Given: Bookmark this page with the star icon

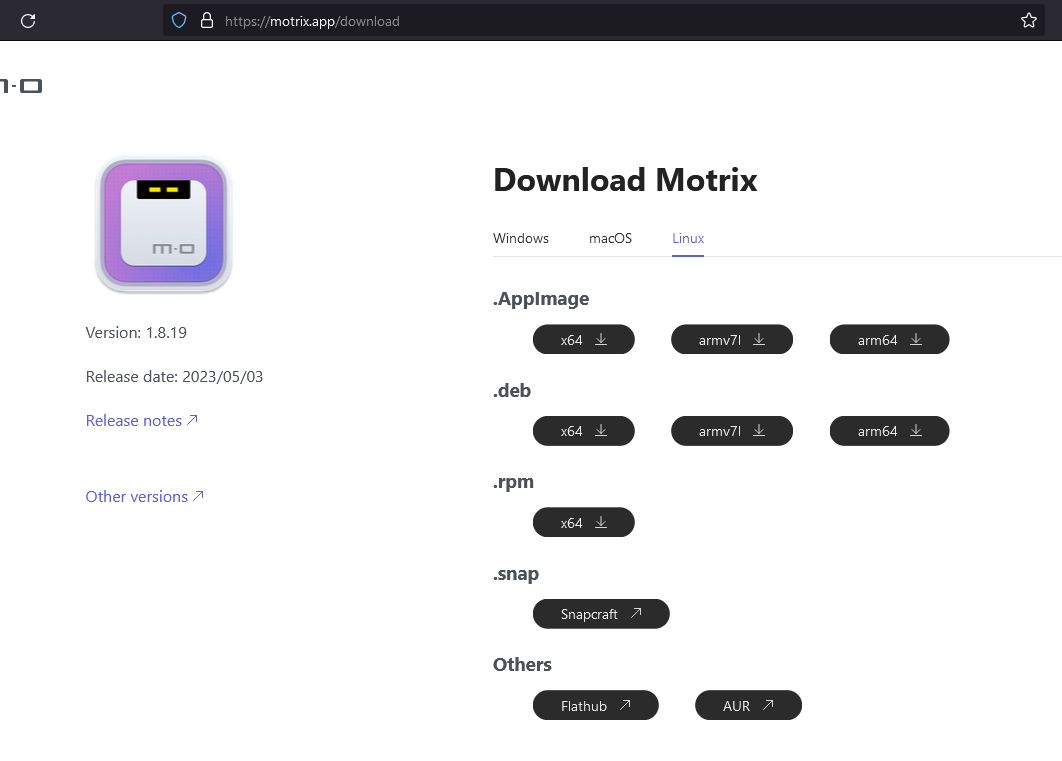Looking at the screenshot, I should [x=1029, y=21].
